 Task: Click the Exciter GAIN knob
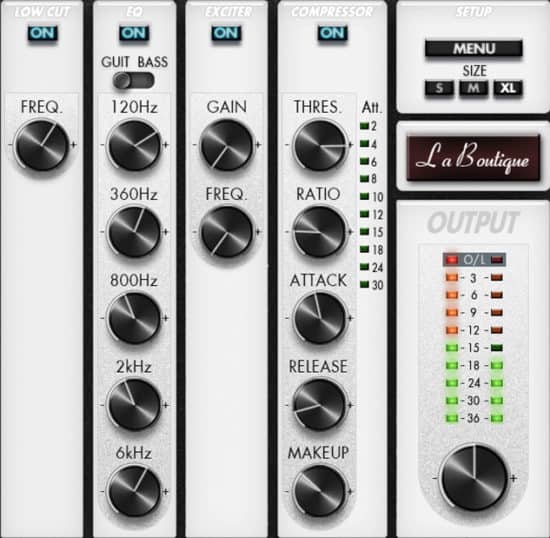pos(227,146)
